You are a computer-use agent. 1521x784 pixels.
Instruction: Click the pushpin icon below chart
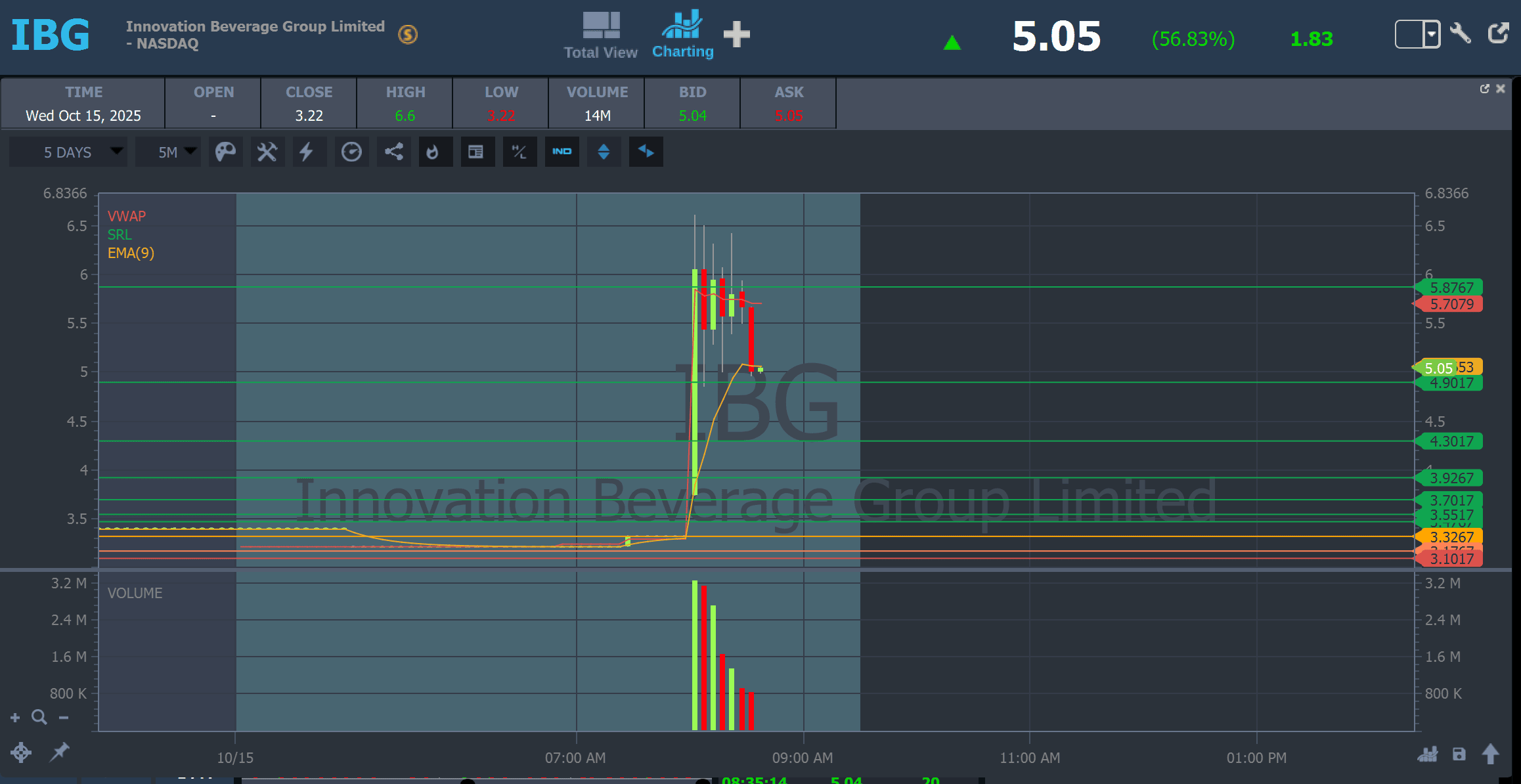[60, 752]
